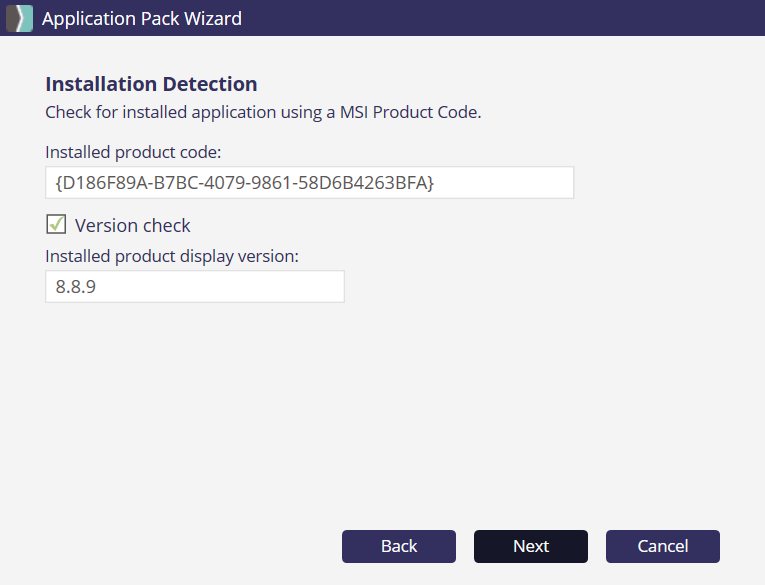
Task: Click the Installation Detection heading
Action: 151,84
